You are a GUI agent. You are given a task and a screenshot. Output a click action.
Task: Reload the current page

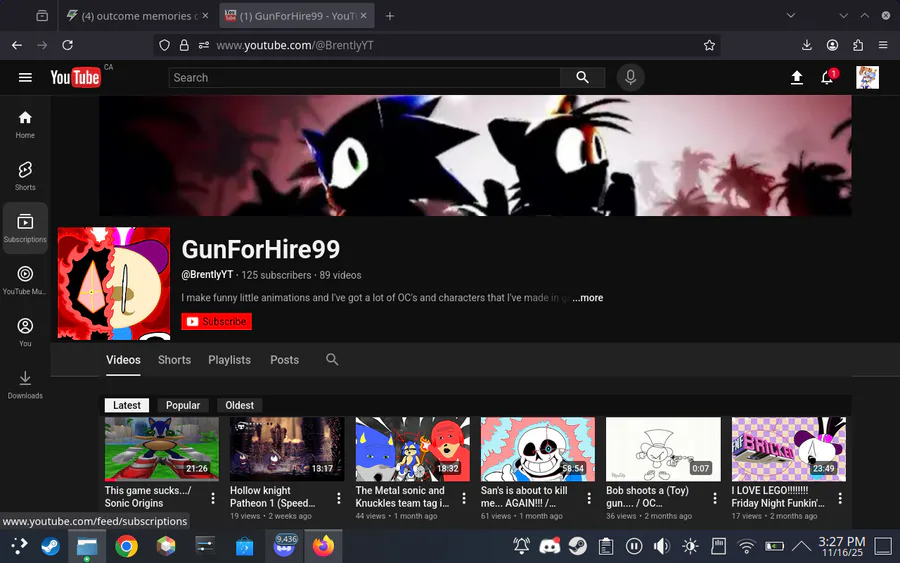click(x=68, y=45)
